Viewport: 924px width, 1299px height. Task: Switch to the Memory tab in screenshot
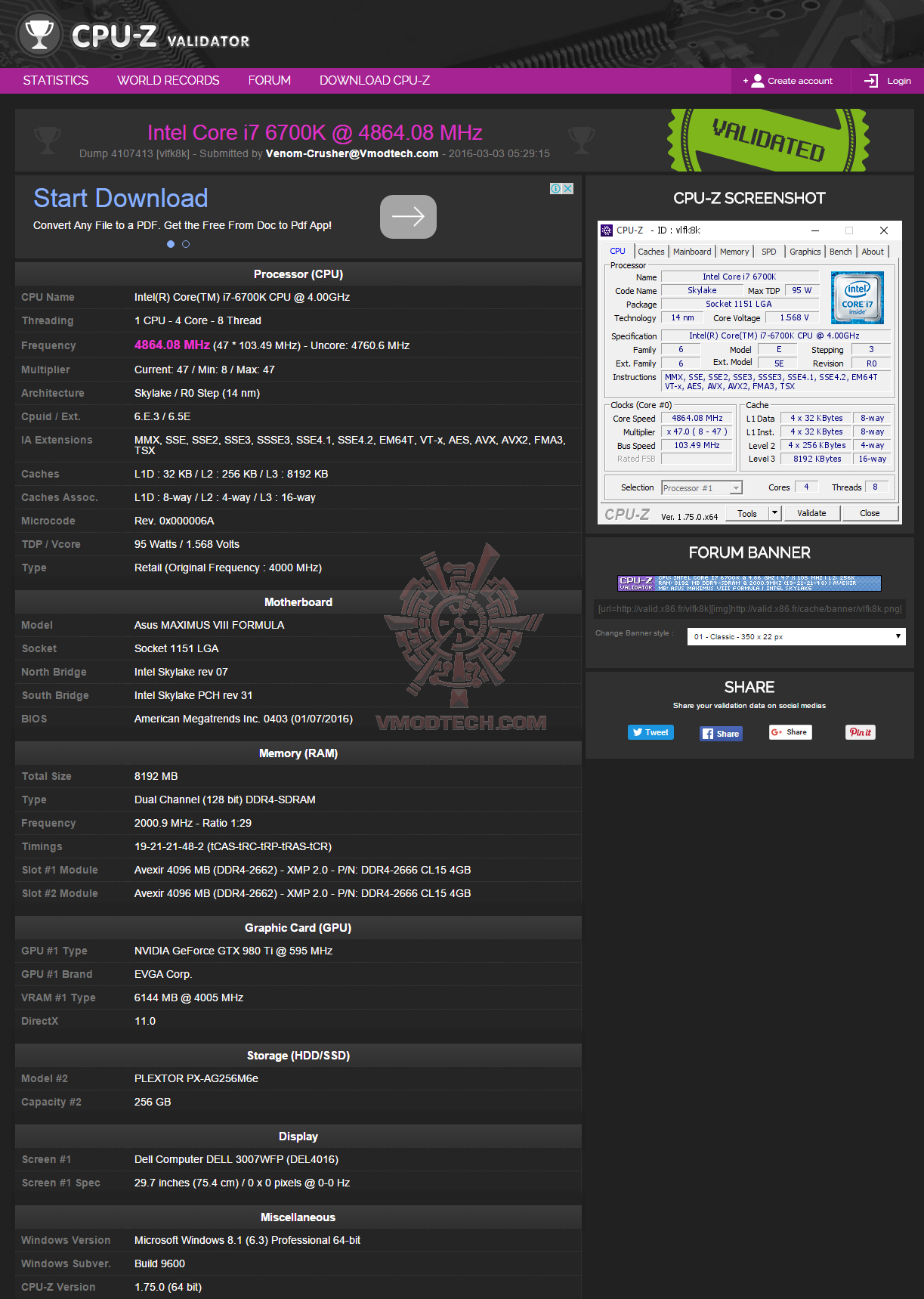(x=734, y=252)
